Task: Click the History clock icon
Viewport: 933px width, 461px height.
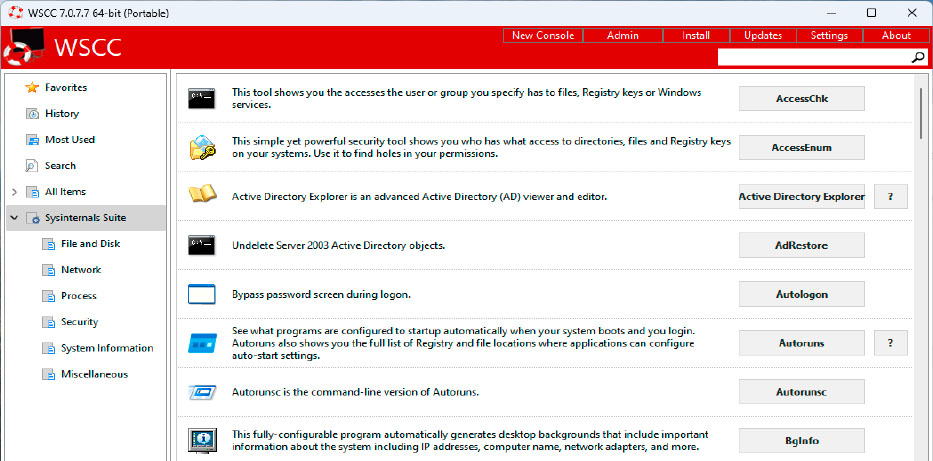Action: tap(32, 114)
